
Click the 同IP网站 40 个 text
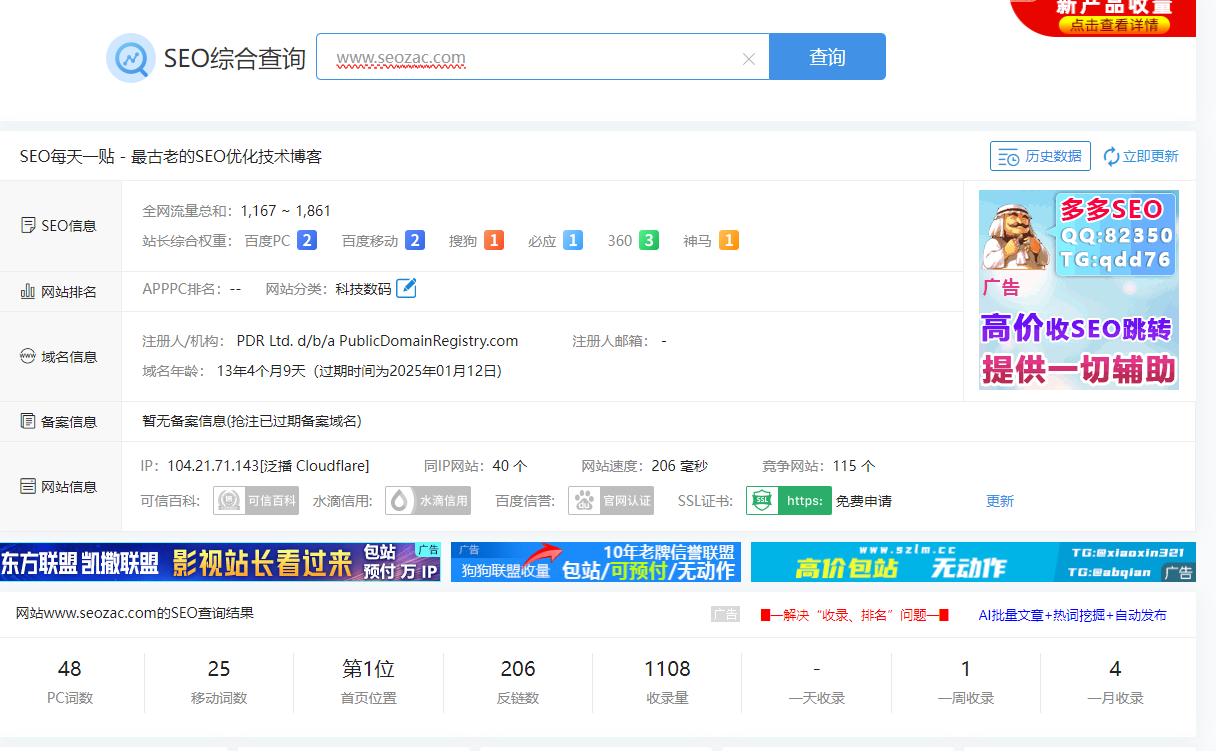[475, 466]
